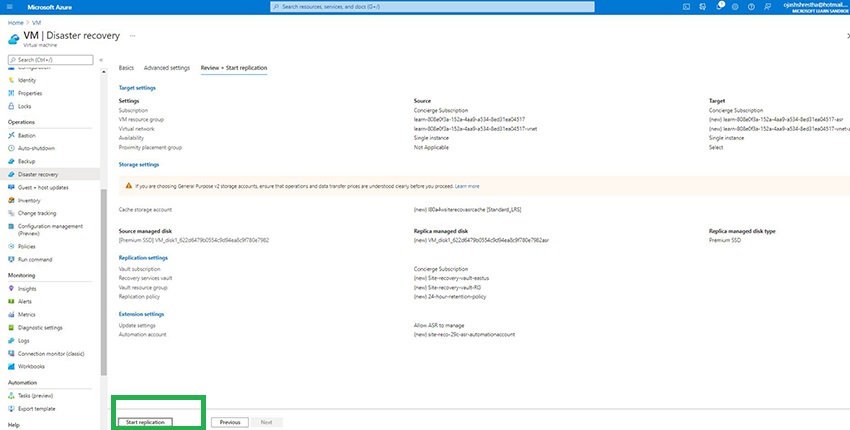Click "Allow ASR to manage" value
This screenshot has width=850, height=430.
tap(439, 325)
